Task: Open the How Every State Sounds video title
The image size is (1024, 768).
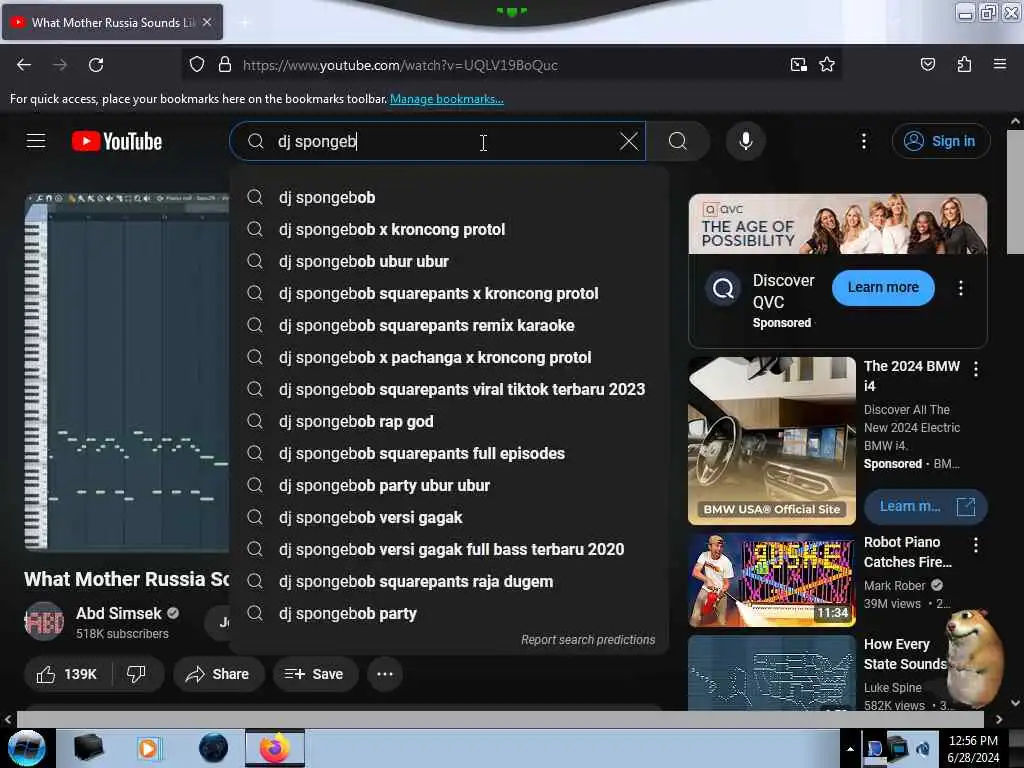Action: [905, 654]
